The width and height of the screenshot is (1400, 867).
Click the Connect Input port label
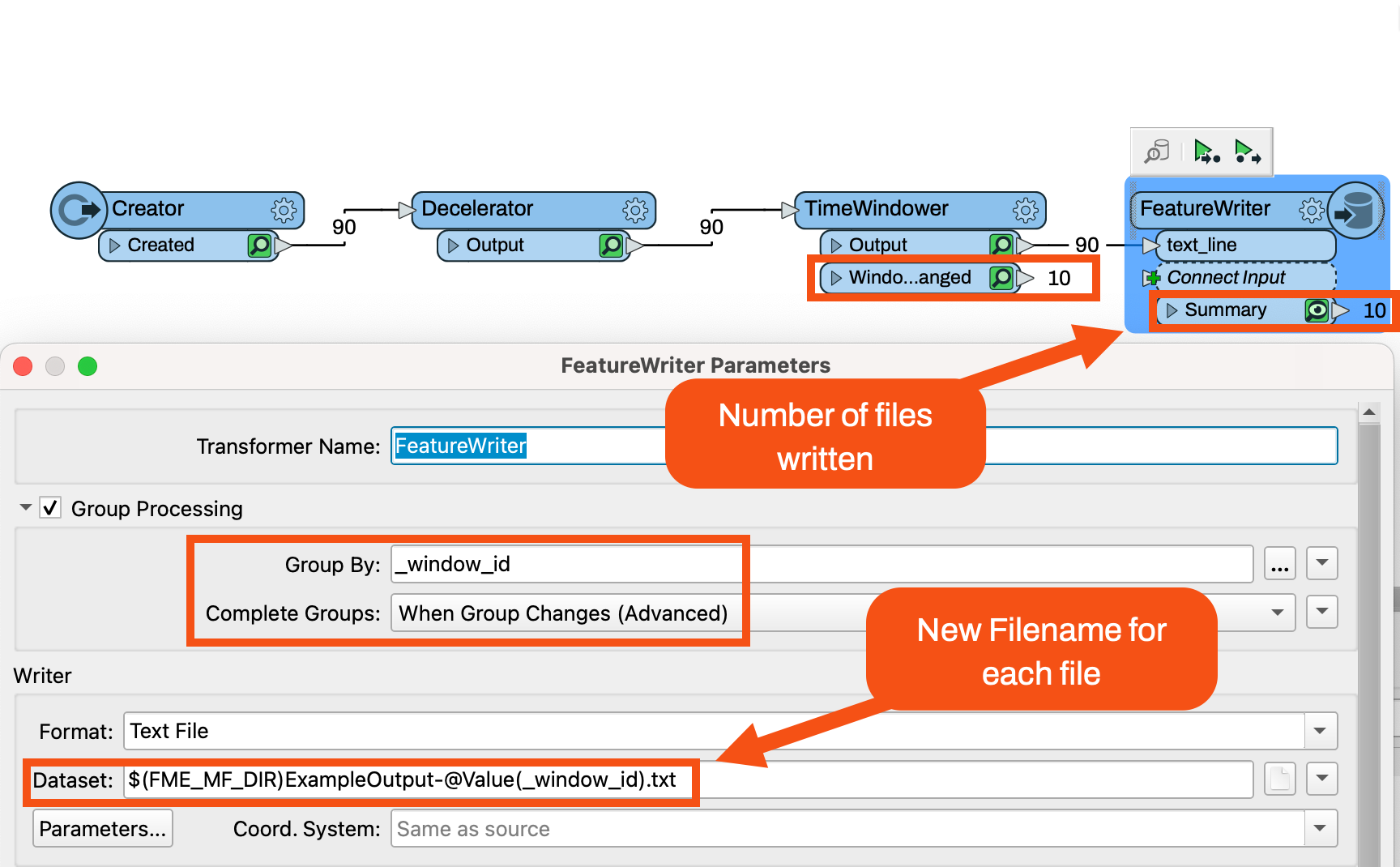[1226, 278]
